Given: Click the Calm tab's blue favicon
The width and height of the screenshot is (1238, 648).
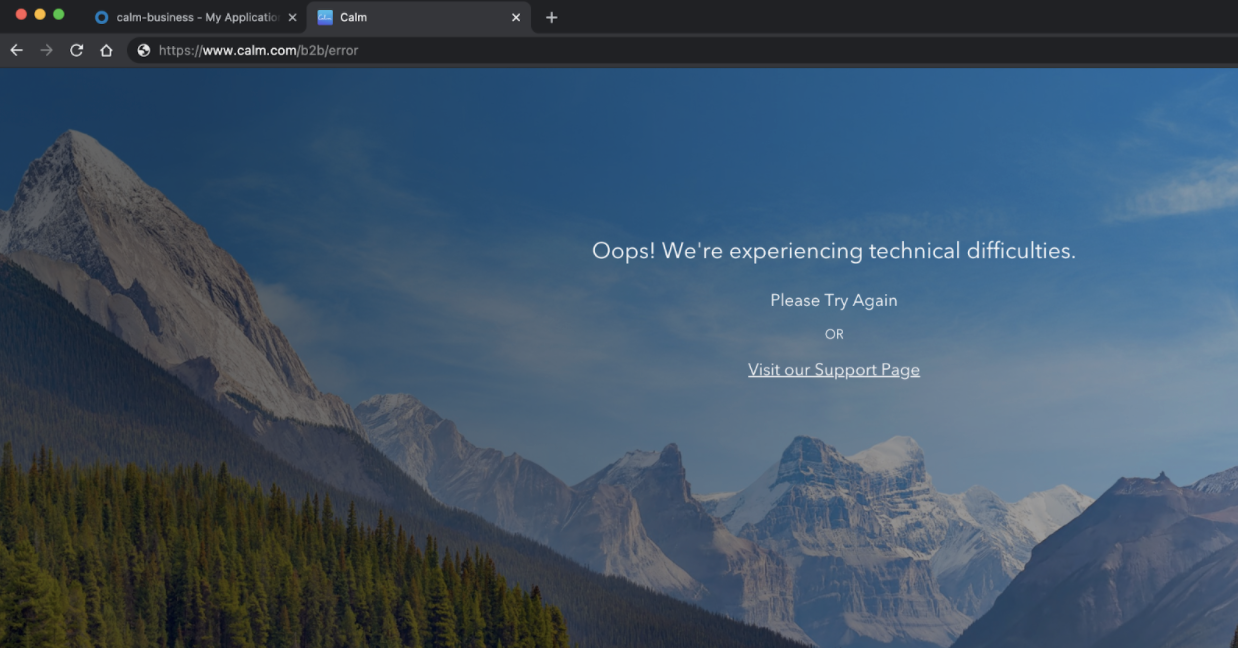Looking at the screenshot, I should point(325,17).
